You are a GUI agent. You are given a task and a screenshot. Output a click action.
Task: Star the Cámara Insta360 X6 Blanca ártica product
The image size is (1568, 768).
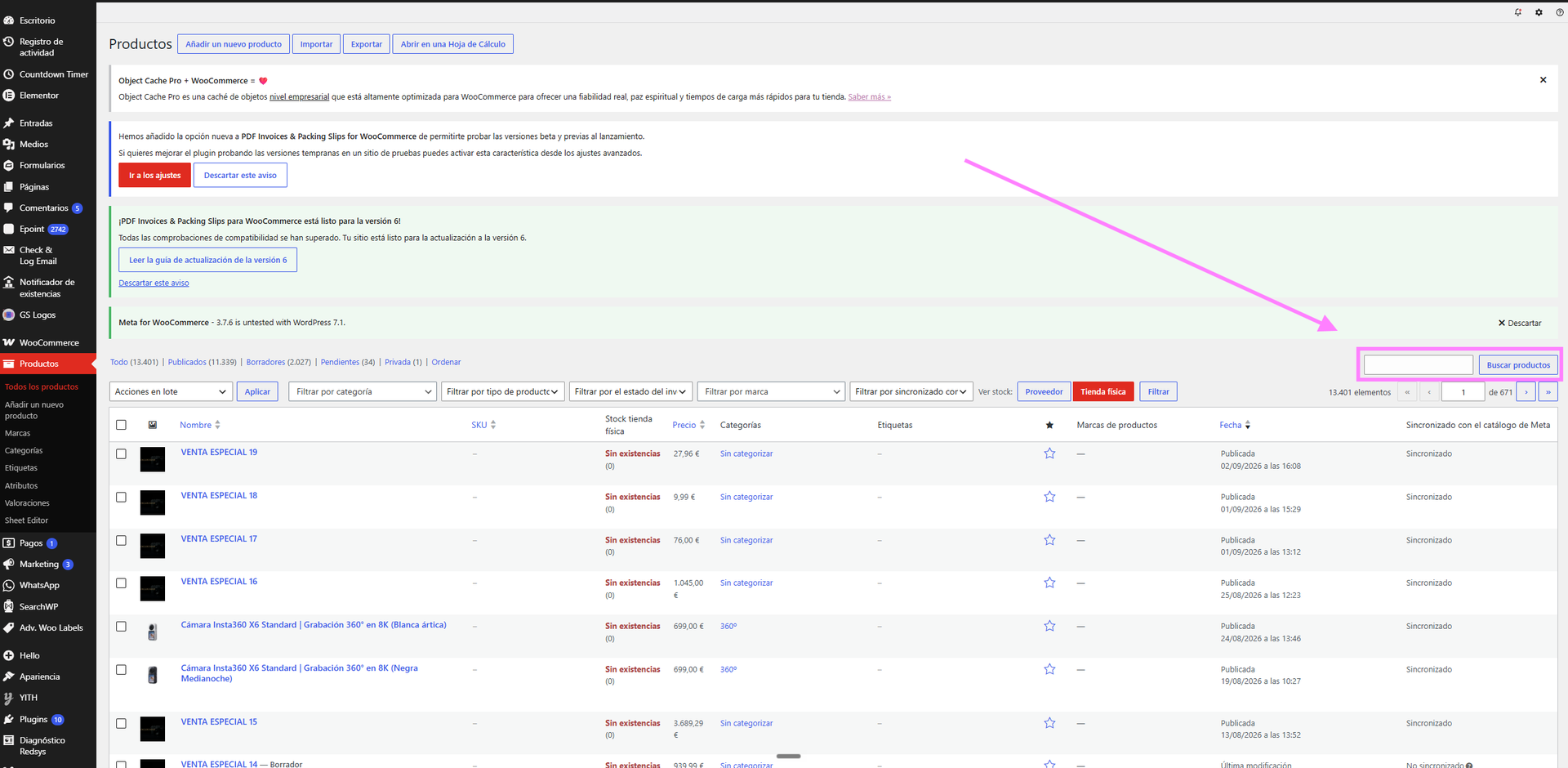[1049, 626]
